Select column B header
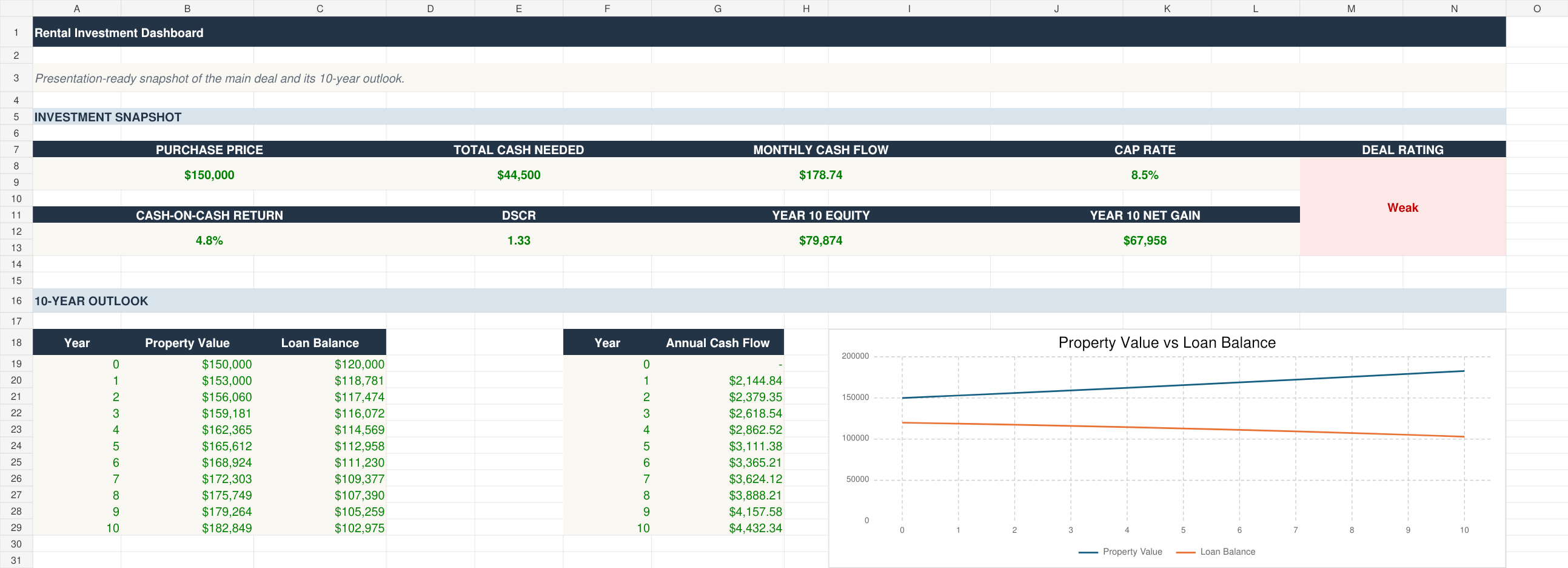The image size is (1568, 568). click(x=187, y=8)
